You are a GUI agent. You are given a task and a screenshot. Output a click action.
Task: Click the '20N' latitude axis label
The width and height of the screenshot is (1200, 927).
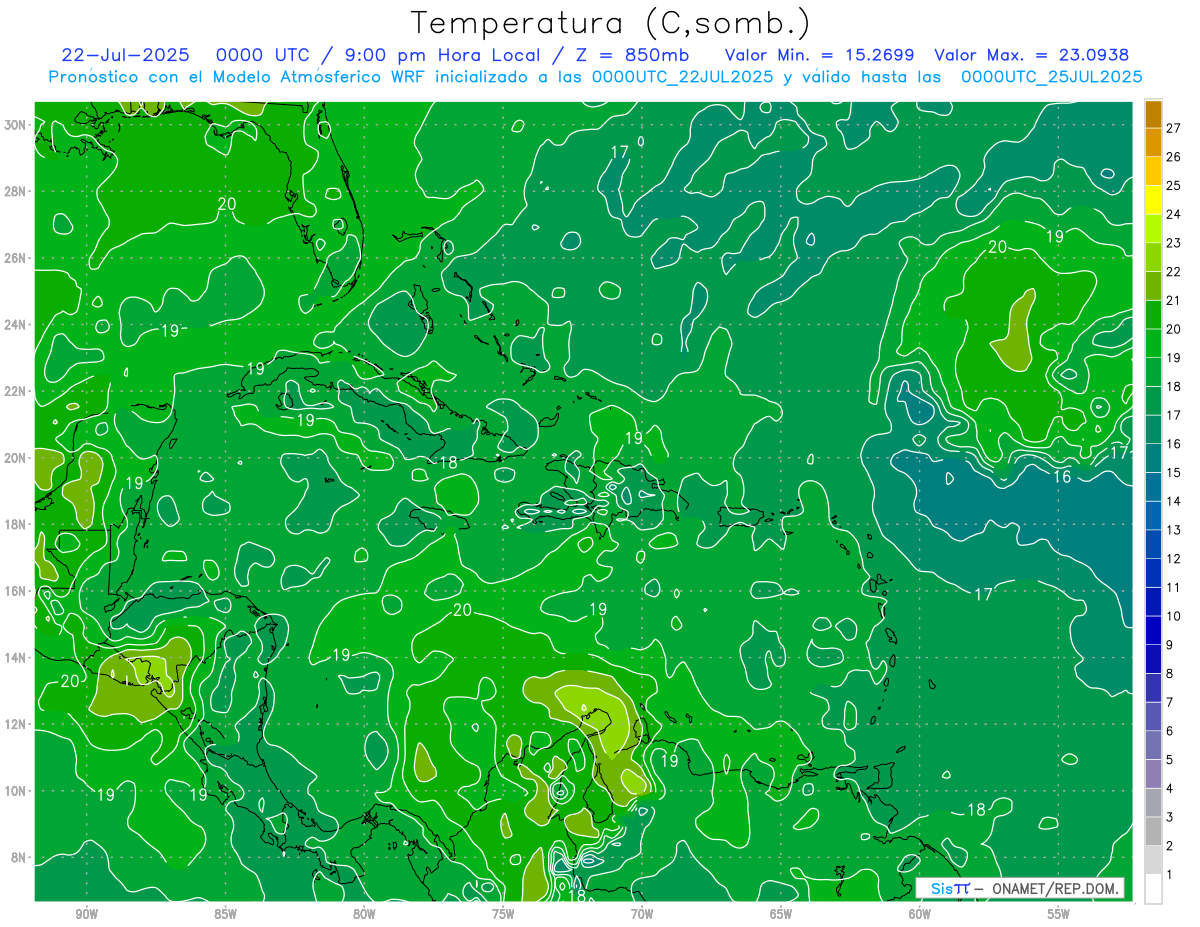pos(17,458)
